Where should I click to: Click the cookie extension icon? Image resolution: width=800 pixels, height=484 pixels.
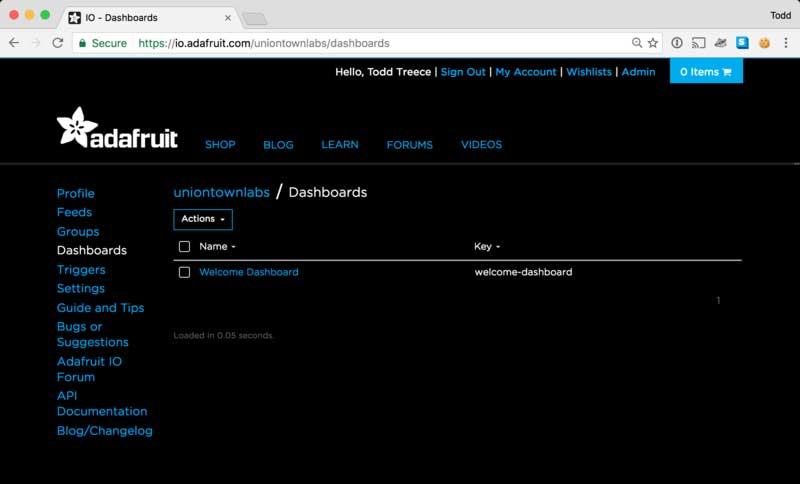click(764, 43)
